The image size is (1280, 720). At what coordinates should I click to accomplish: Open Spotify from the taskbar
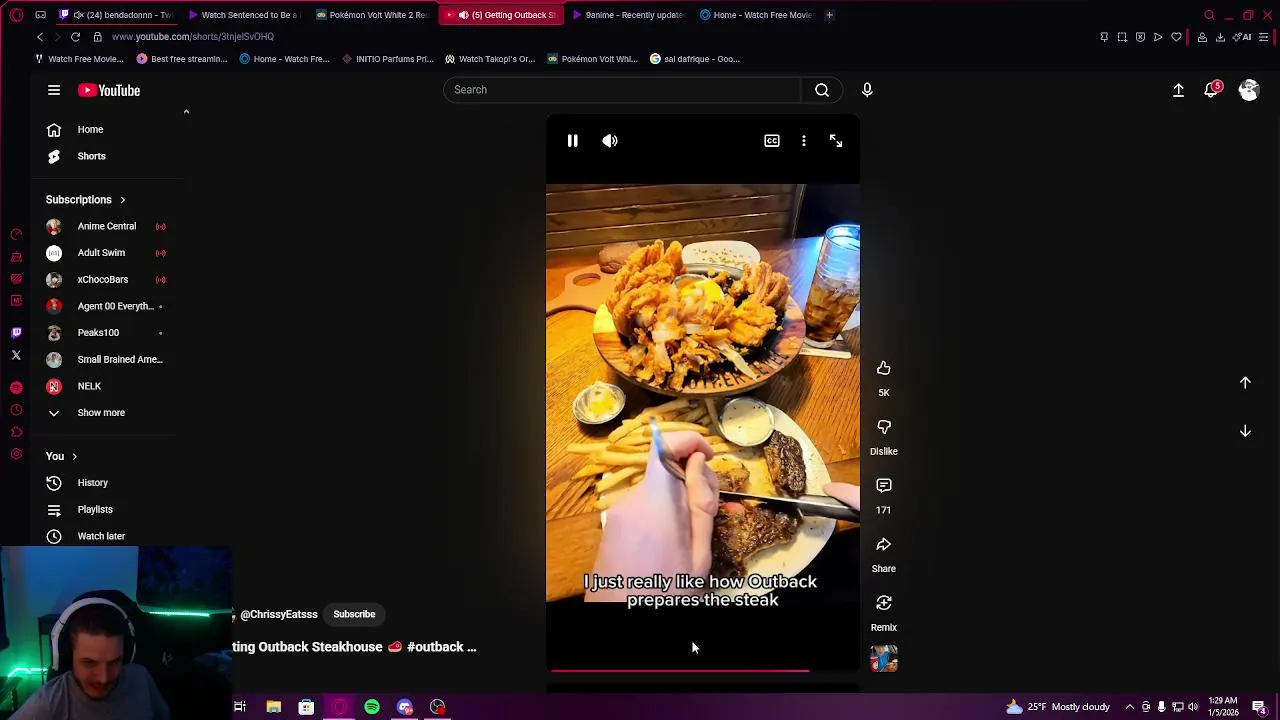[372, 707]
